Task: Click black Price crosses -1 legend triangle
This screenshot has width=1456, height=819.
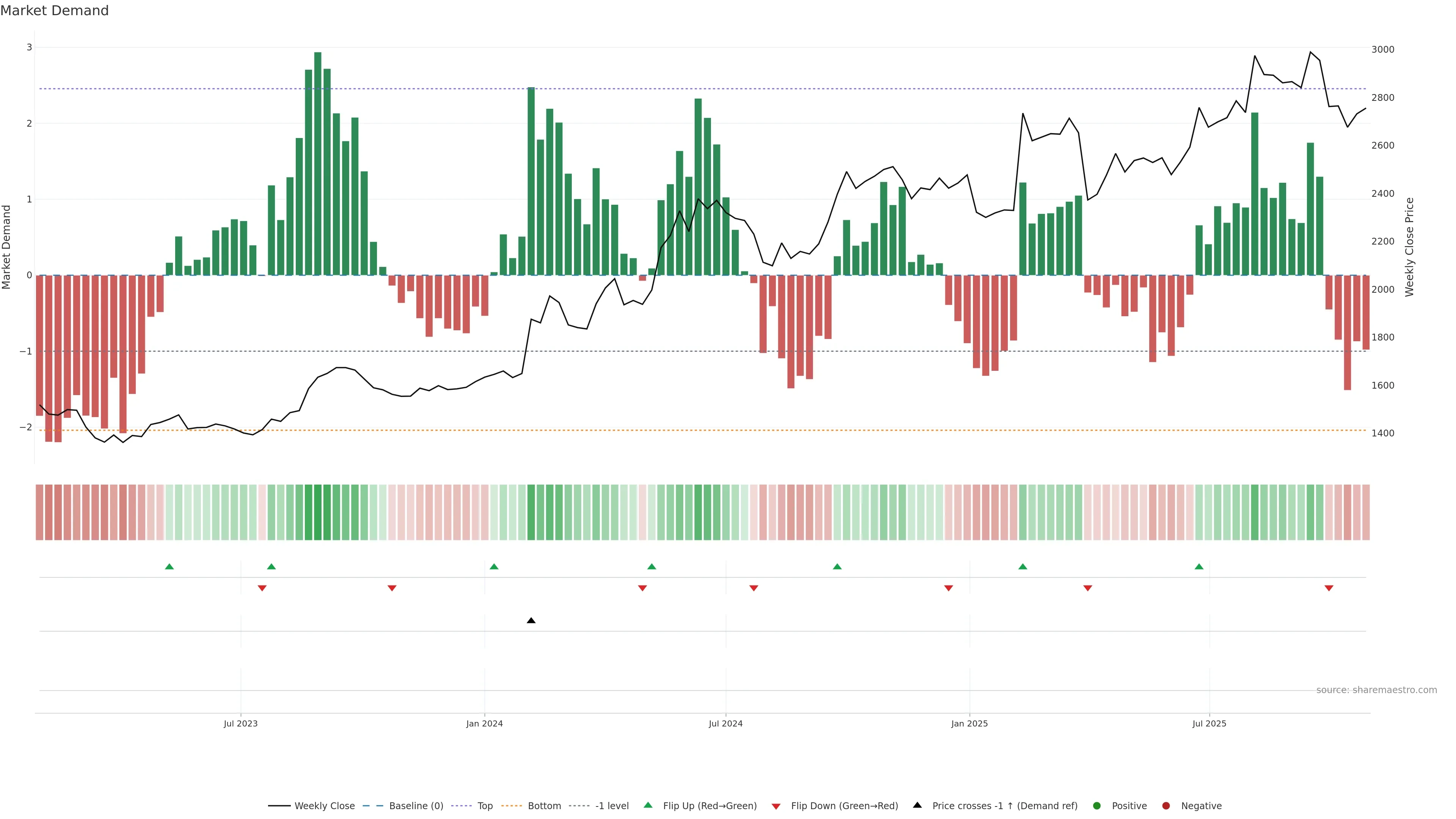Action: tap(917, 805)
